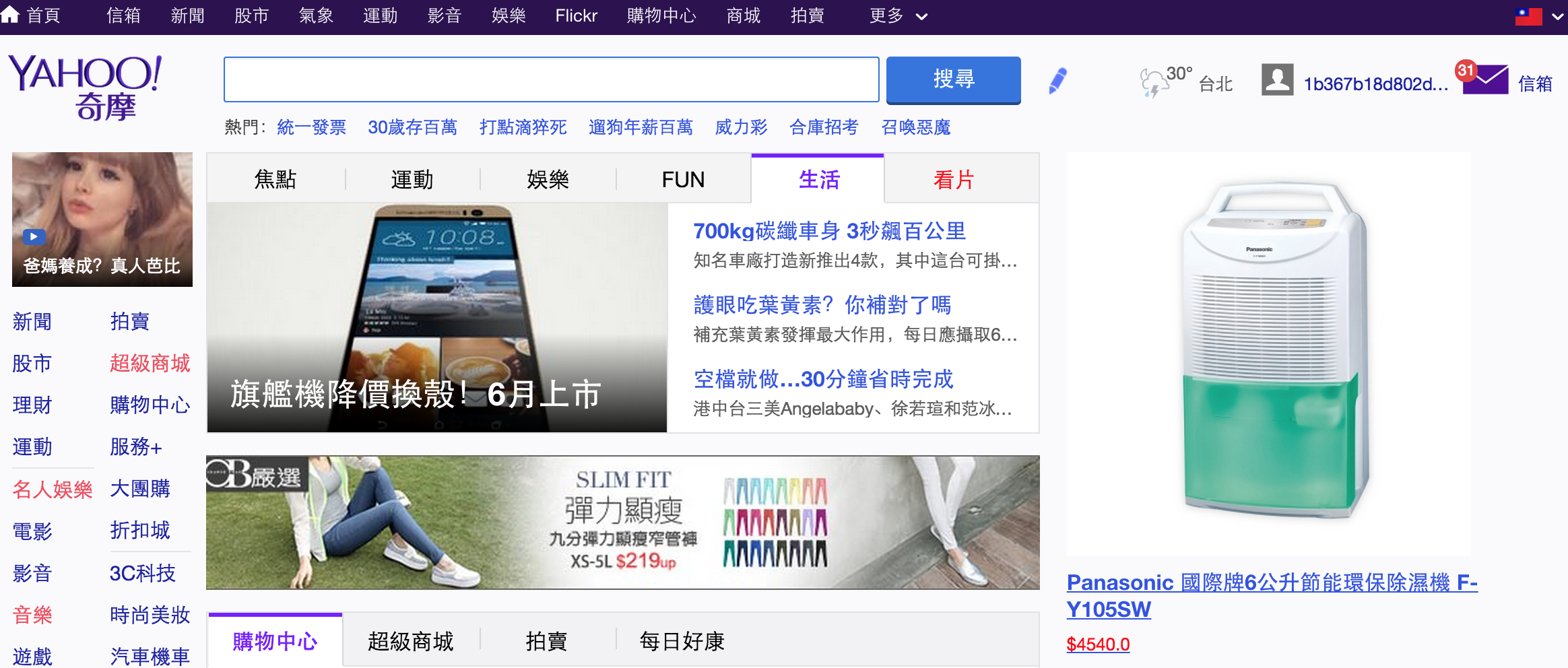Click sidebar link 折扣城
This screenshot has height=668, width=1568.
[x=140, y=530]
